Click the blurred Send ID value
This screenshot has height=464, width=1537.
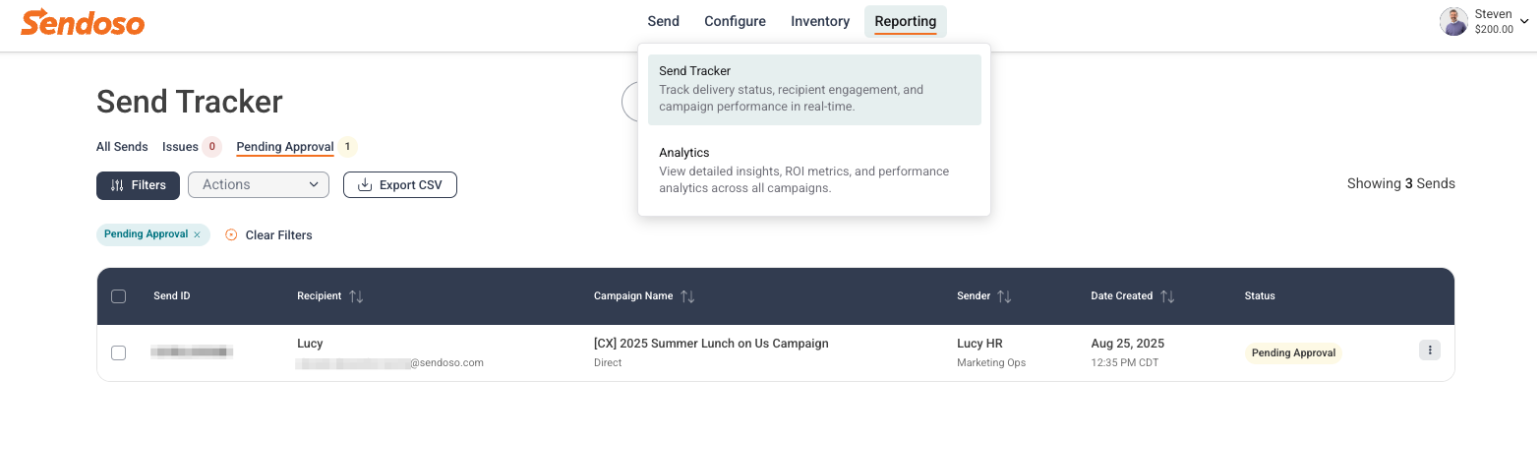coord(192,352)
